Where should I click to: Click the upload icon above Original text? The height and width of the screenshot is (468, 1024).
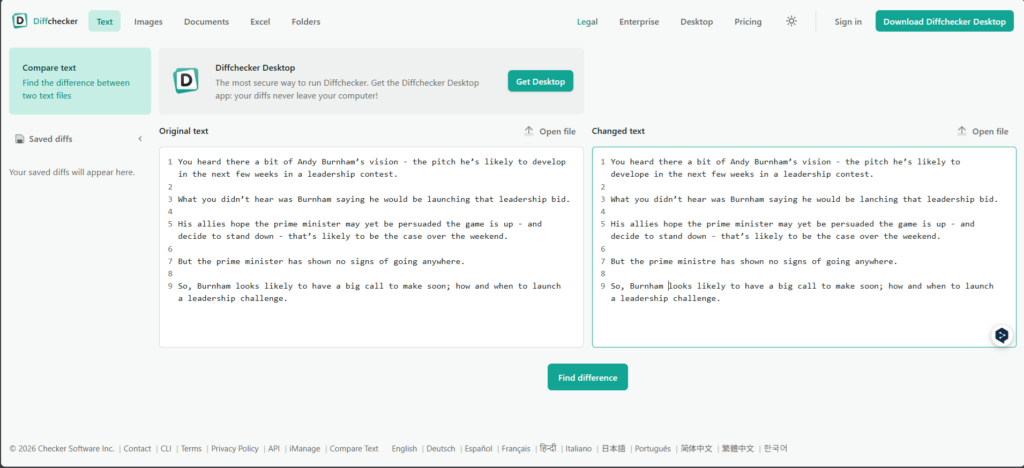click(x=529, y=131)
